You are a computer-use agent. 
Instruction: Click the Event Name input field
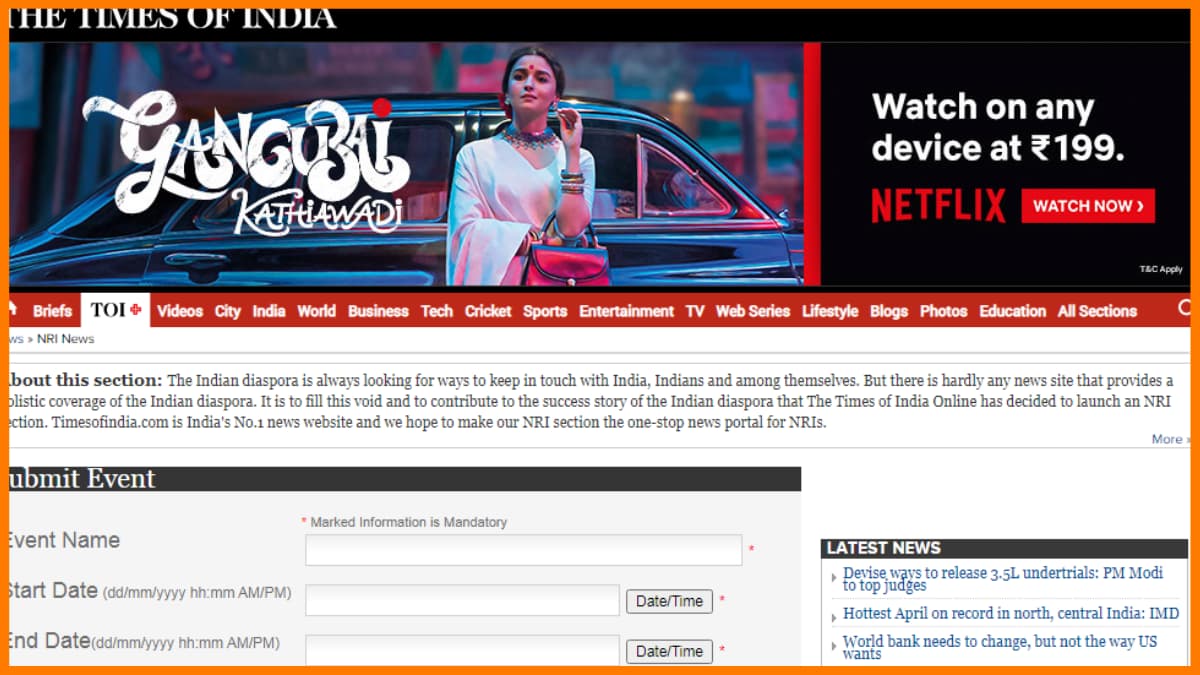pos(525,549)
